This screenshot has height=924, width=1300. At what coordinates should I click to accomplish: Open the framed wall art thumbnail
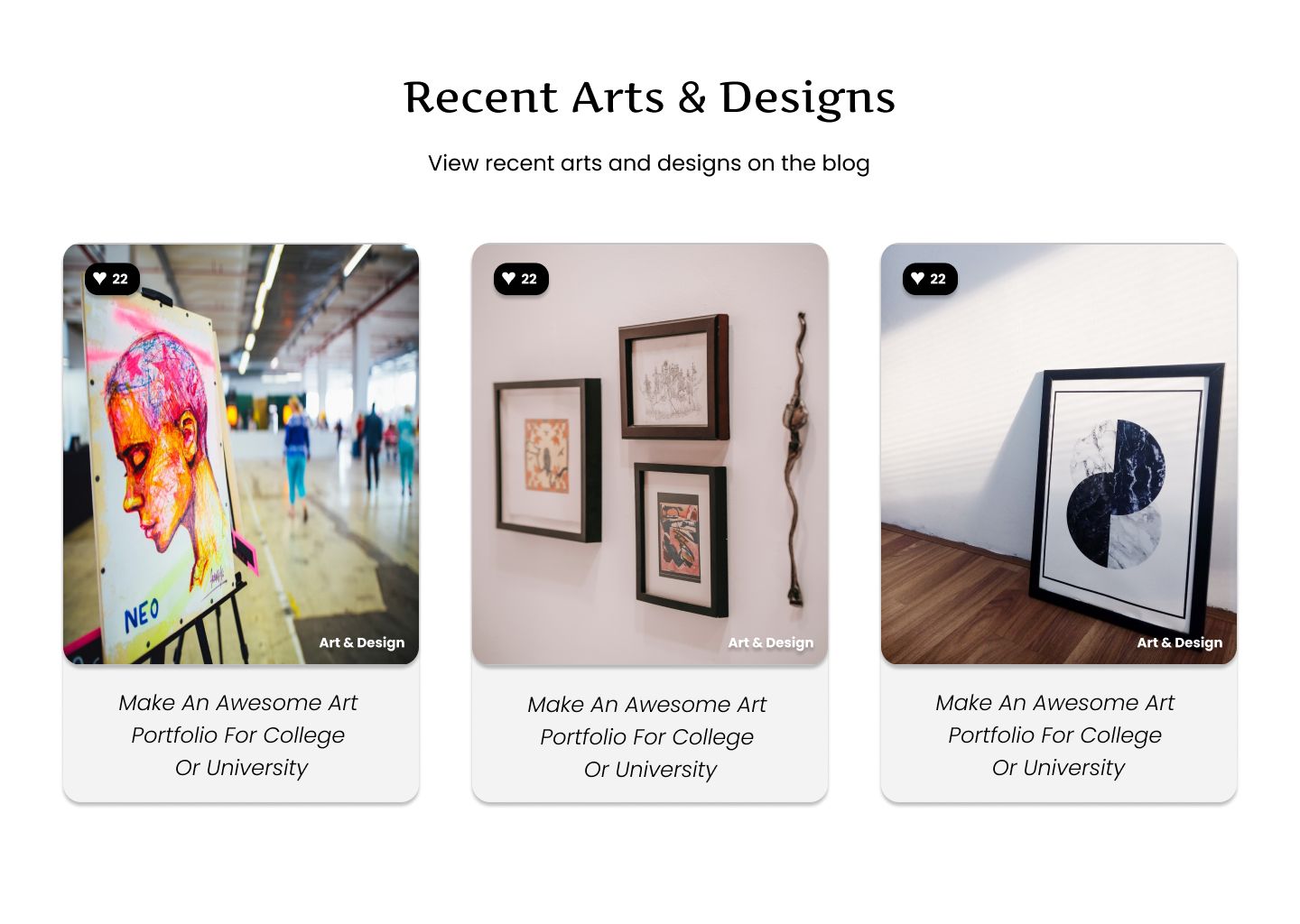click(x=650, y=454)
